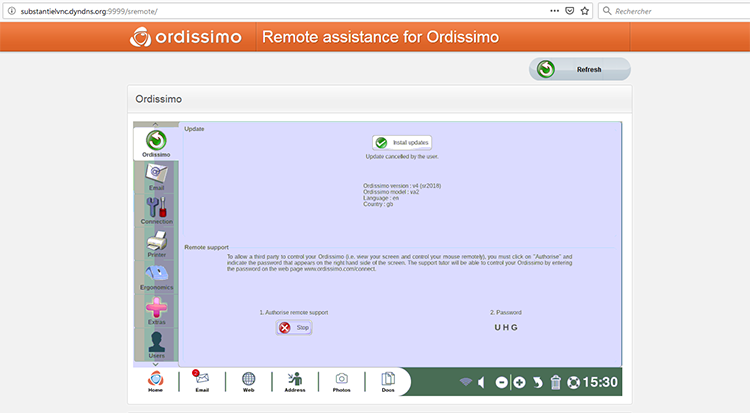Open Email app in bottom bar
This screenshot has width=750, height=413.
point(202,382)
